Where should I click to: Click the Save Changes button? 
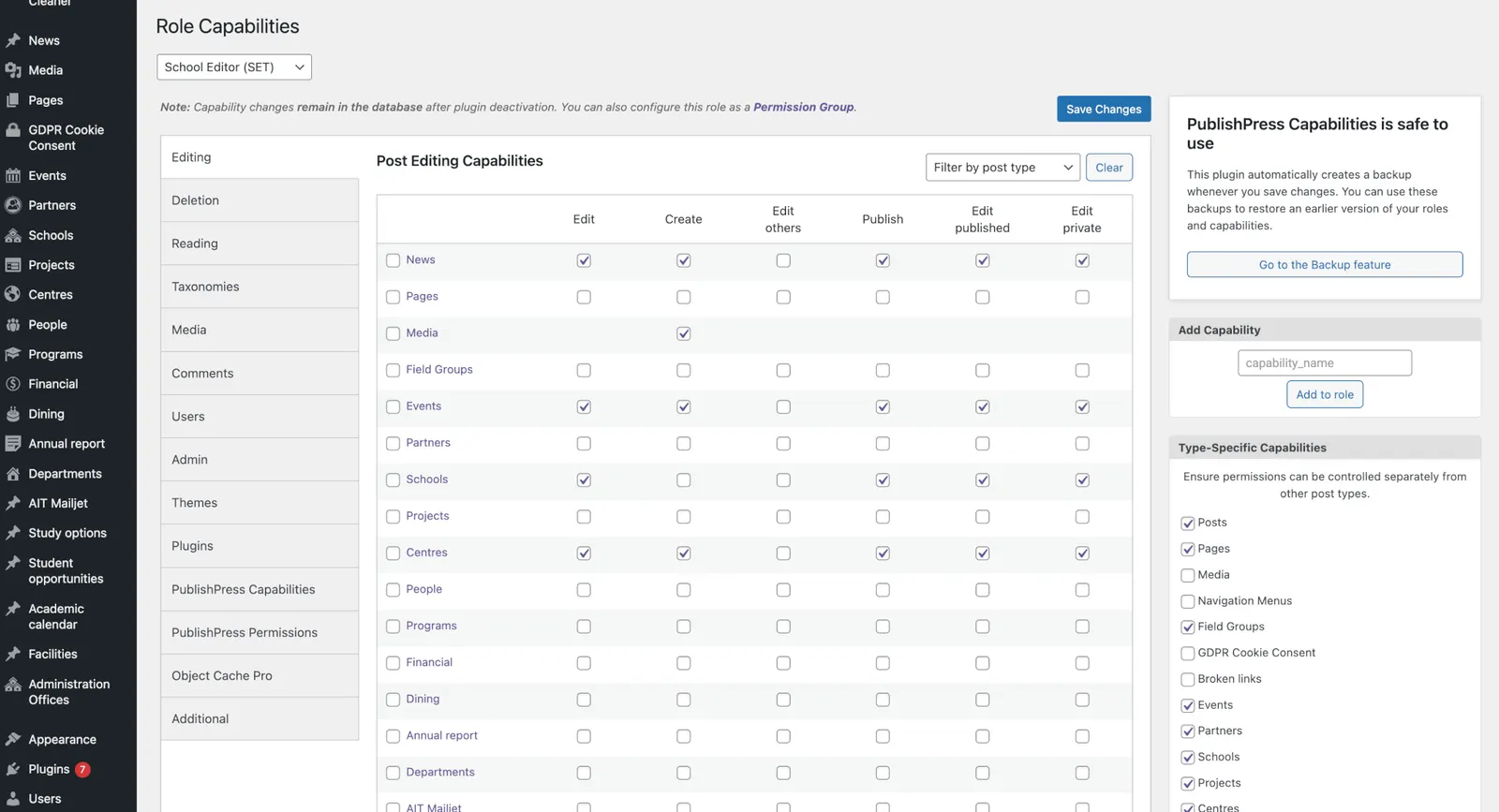click(1104, 109)
